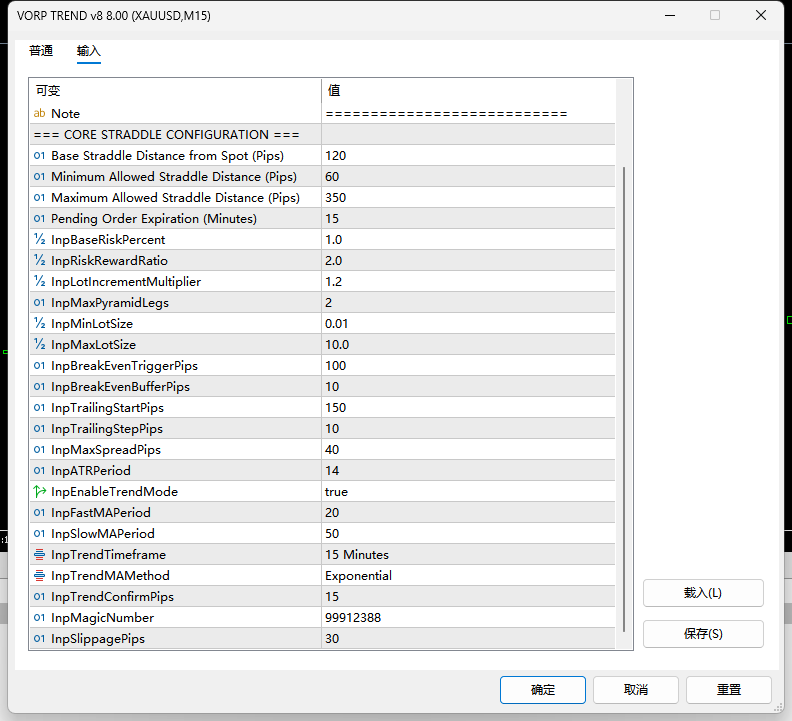Image resolution: width=792 pixels, height=721 pixels.
Task: Click integer icon beside InpTrailingStepPips
Action: pos(39,428)
